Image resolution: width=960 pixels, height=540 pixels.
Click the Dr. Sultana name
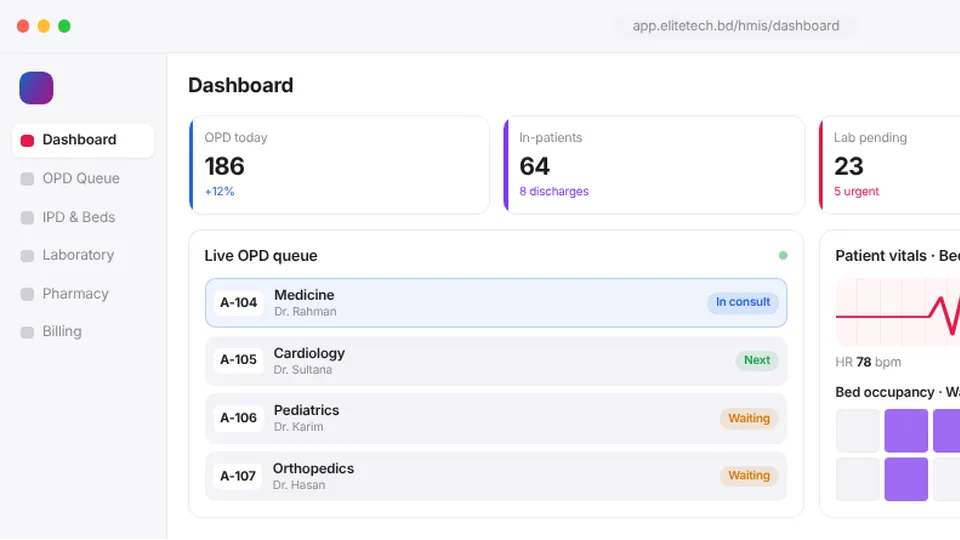pos(302,370)
